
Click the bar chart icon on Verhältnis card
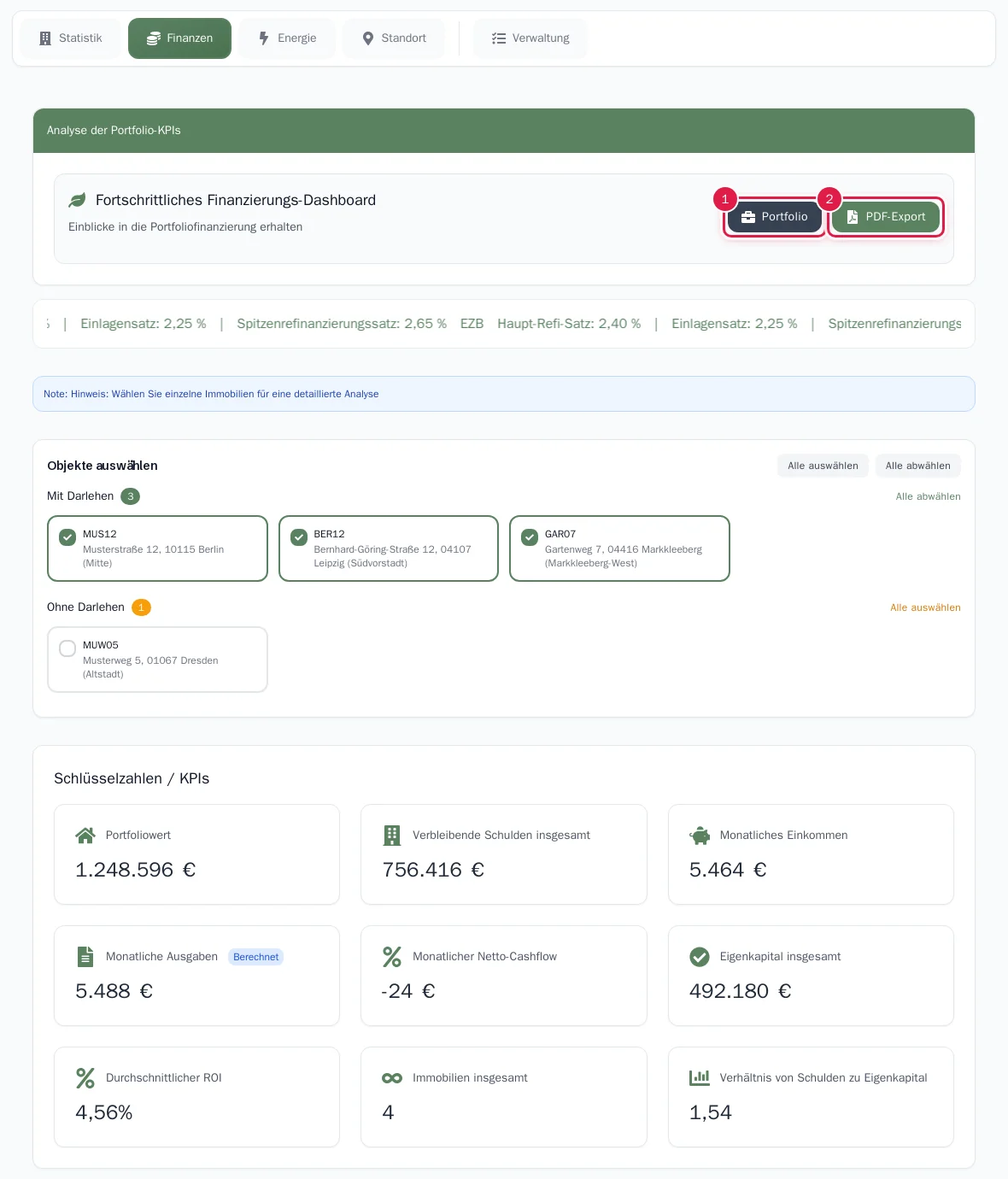click(x=700, y=1078)
